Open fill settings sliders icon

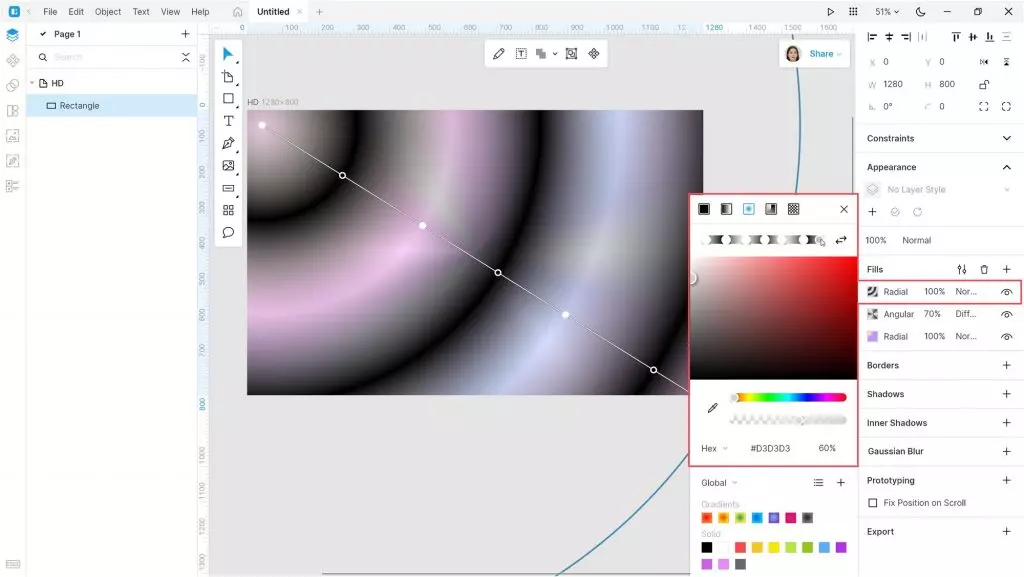click(x=962, y=269)
